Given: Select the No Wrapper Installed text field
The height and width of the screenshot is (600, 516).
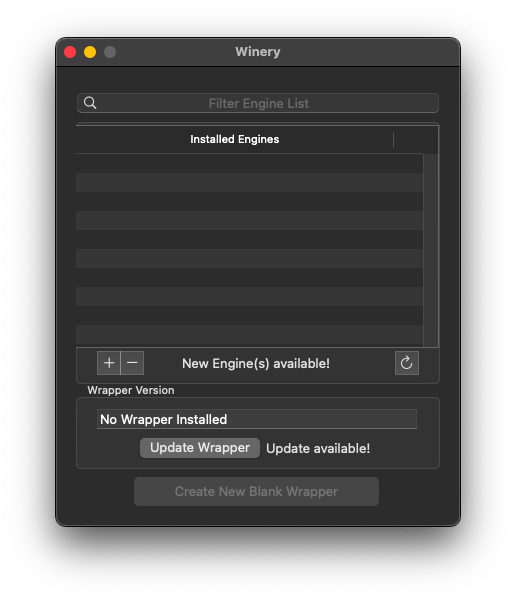Looking at the screenshot, I should pos(257,419).
